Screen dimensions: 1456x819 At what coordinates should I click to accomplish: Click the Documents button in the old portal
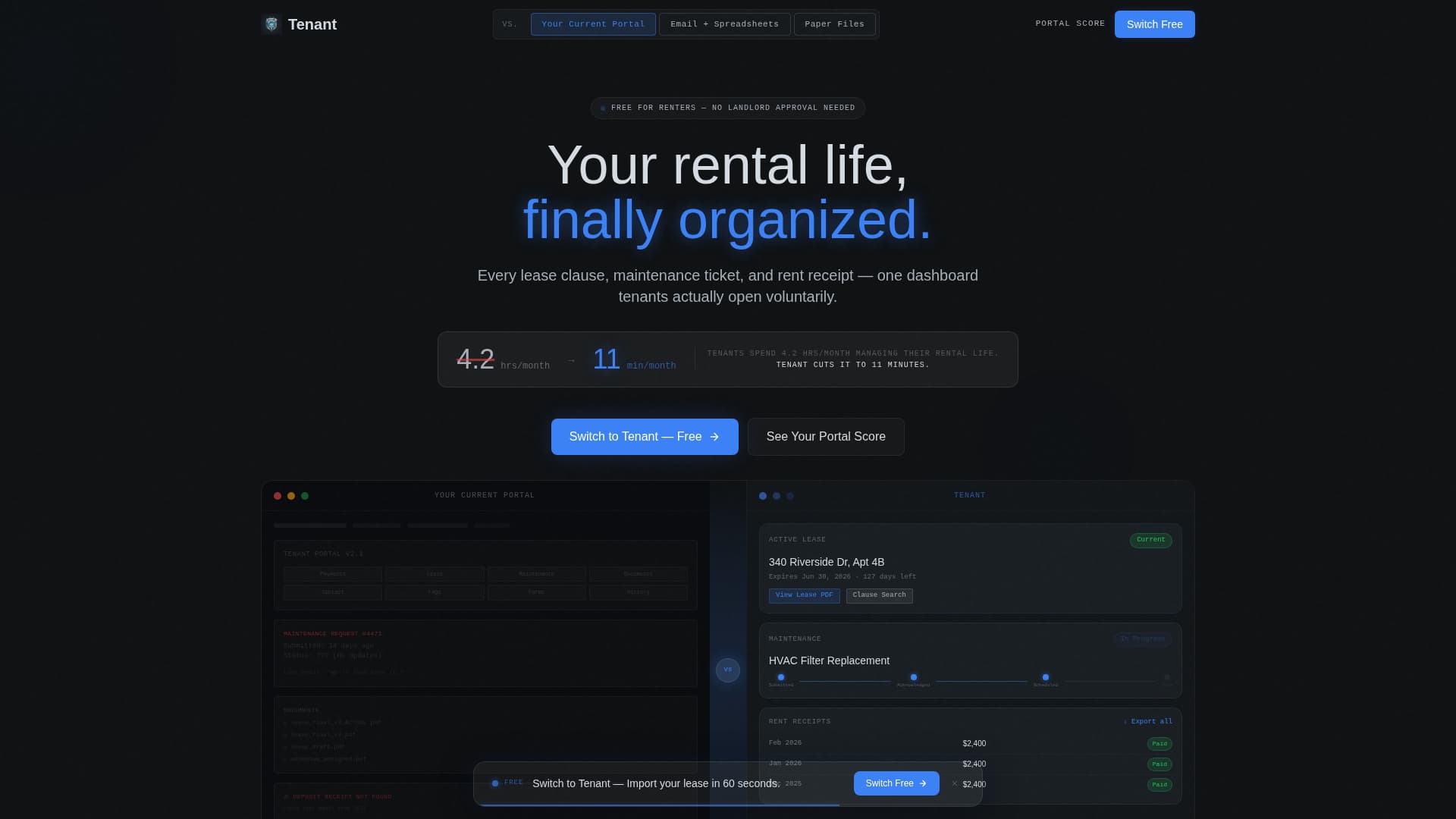(639, 574)
